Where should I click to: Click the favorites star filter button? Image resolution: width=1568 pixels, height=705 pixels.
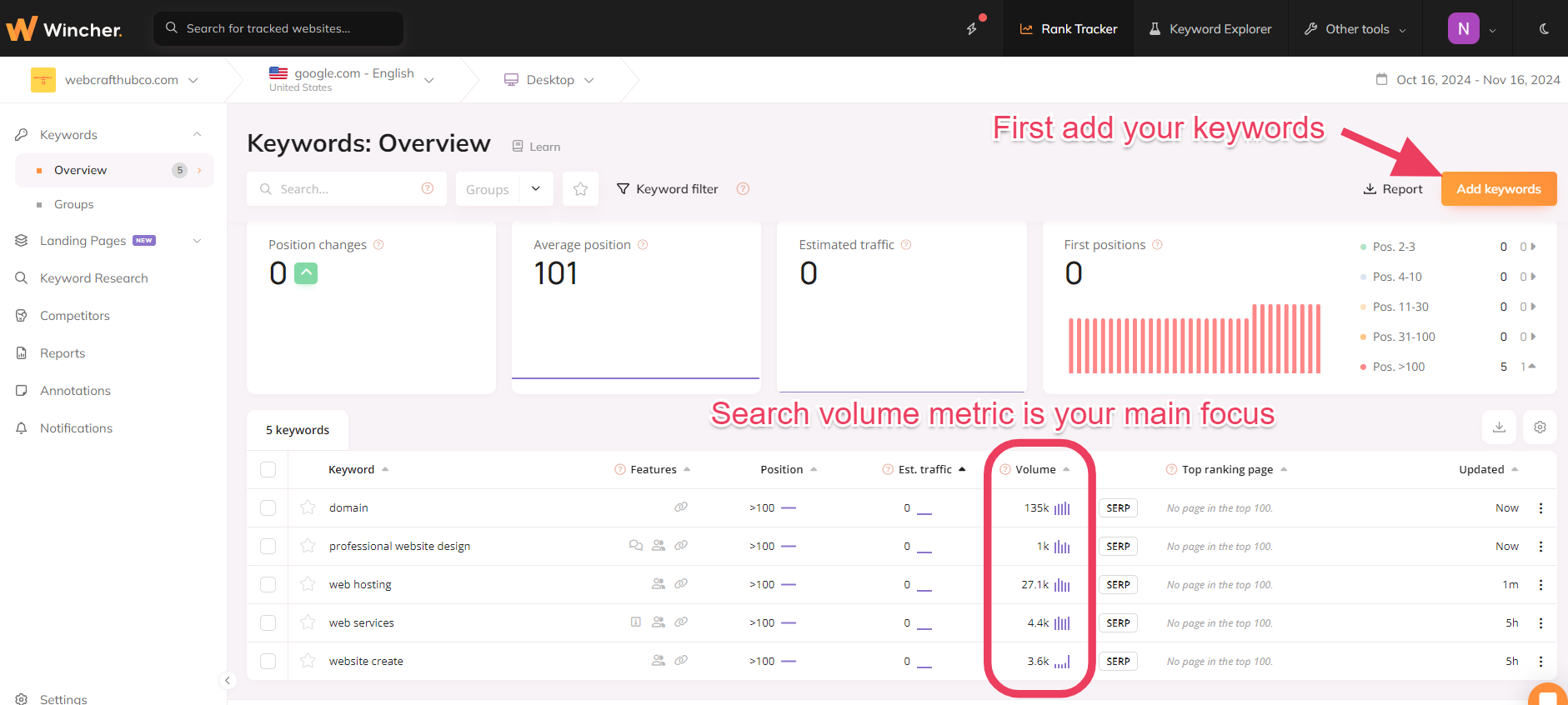[x=580, y=189]
